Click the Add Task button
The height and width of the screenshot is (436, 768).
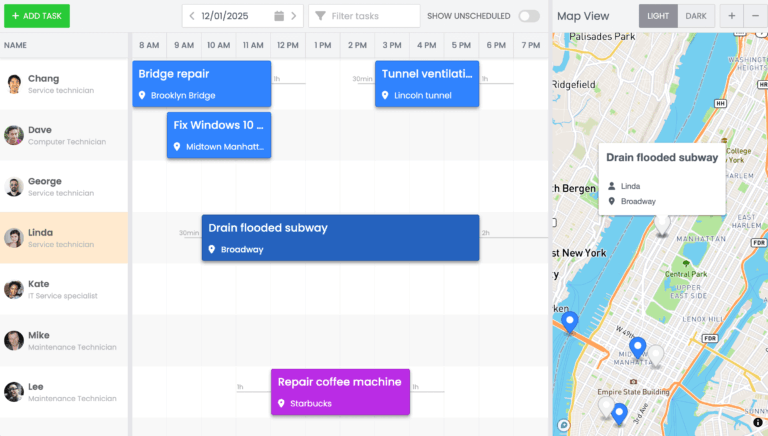[37, 16]
